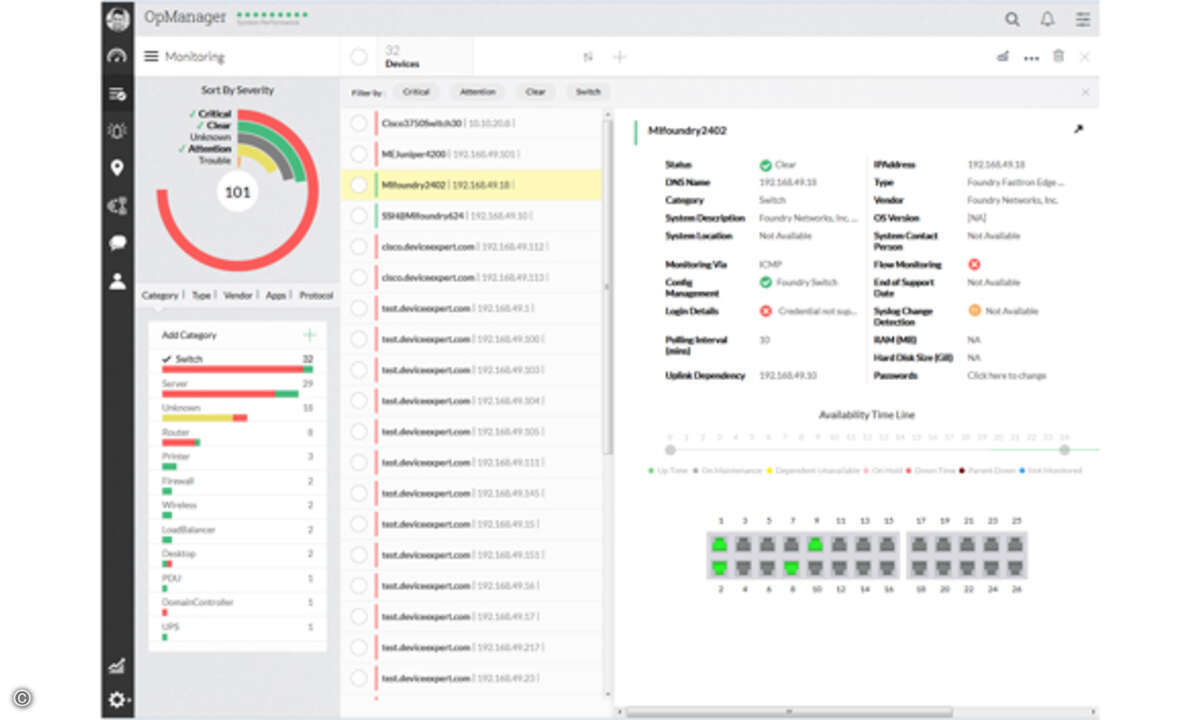This screenshot has width=1200, height=720.
Task: Click the Add Category plus icon
Action: [x=310, y=335]
